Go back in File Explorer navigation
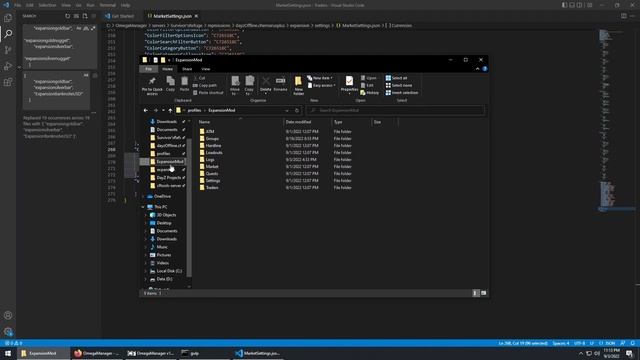This screenshot has width=640, height=360. [146, 110]
